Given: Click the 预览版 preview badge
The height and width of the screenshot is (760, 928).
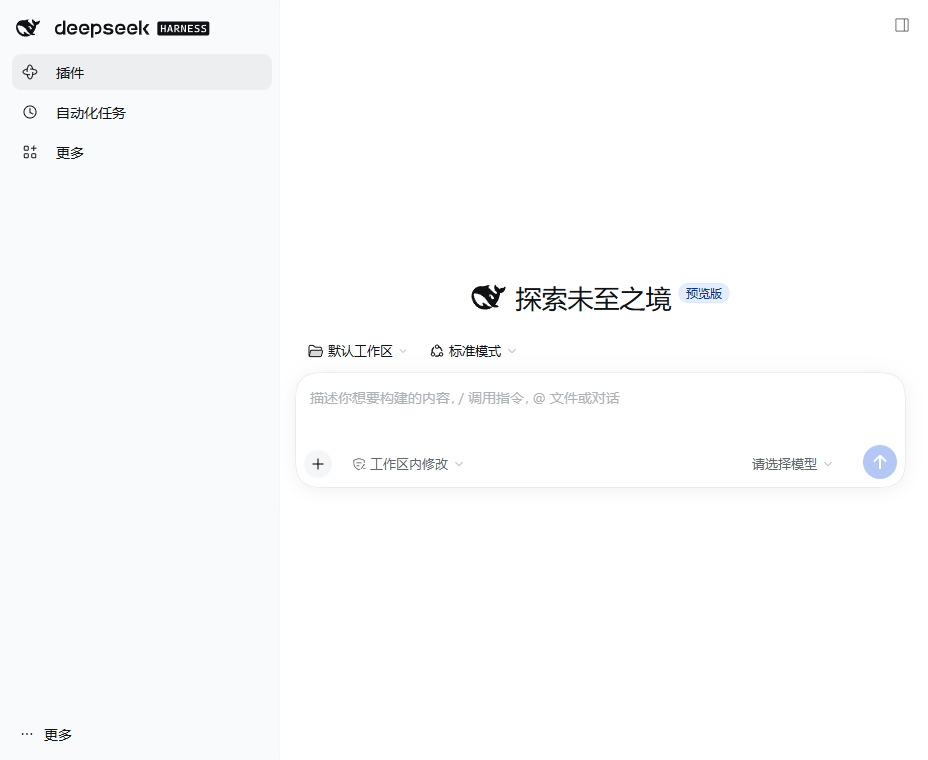Looking at the screenshot, I should [704, 294].
